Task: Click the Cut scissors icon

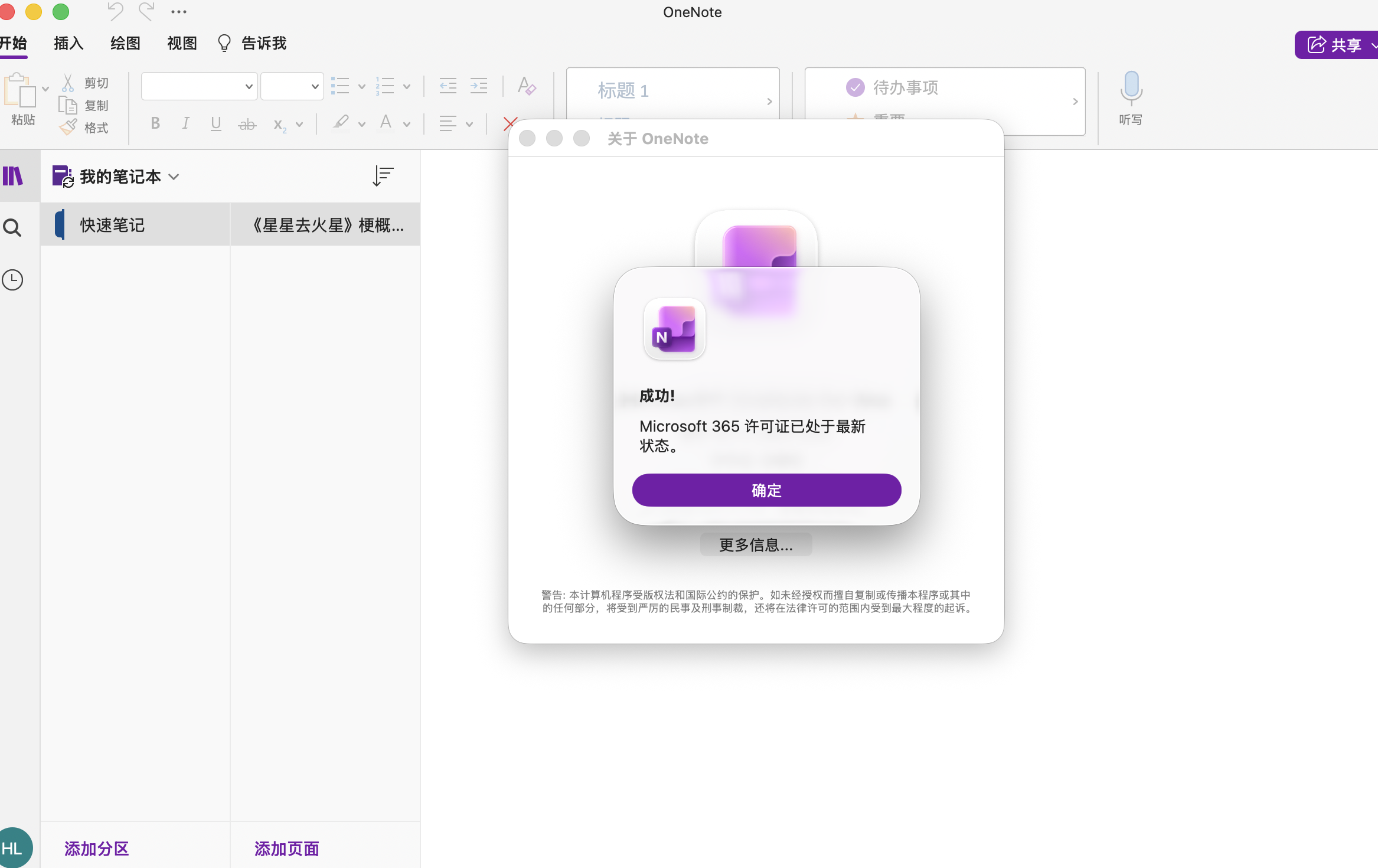Action: pos(68,83)
